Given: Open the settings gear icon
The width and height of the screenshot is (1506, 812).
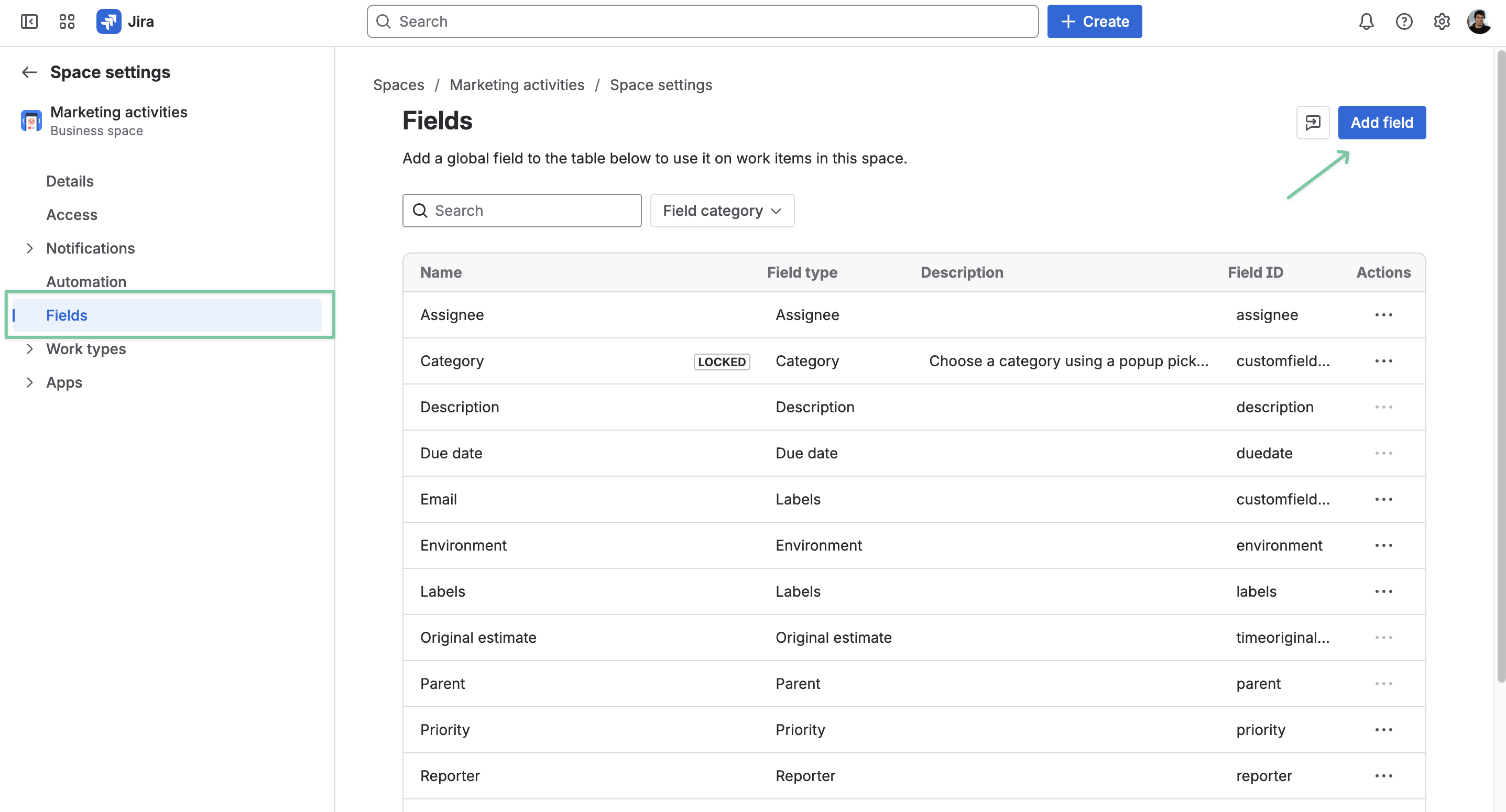Looking at the screenshot, I should point(1442,21).
